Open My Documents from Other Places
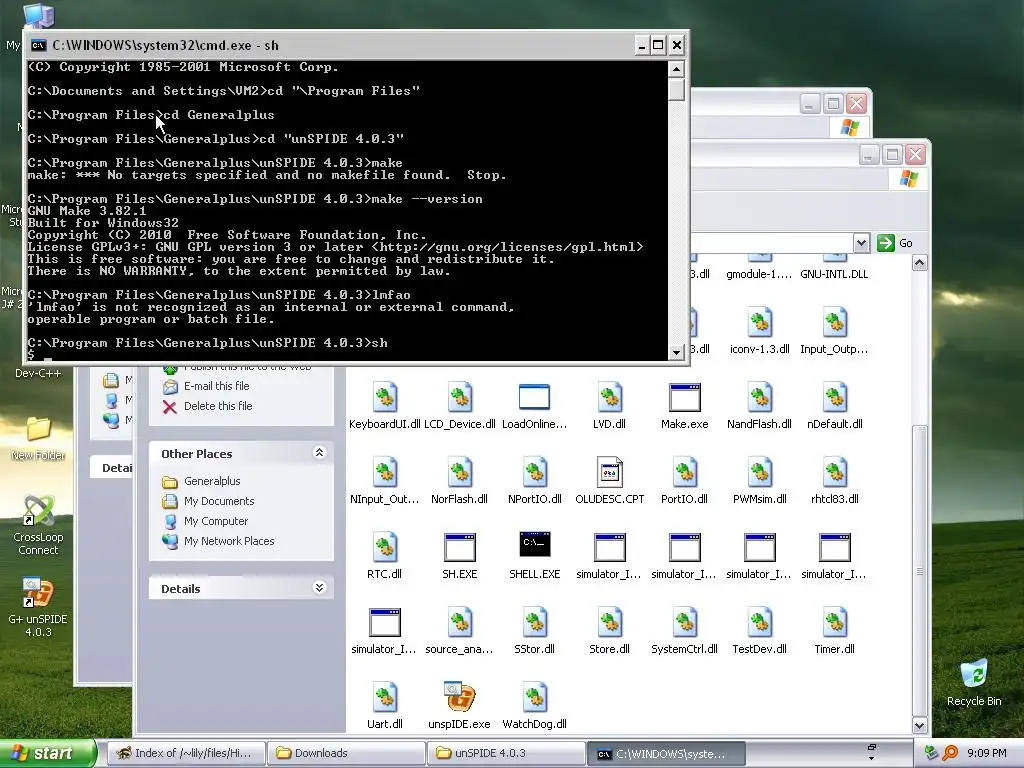1024x768 pixels. [219, 502]
